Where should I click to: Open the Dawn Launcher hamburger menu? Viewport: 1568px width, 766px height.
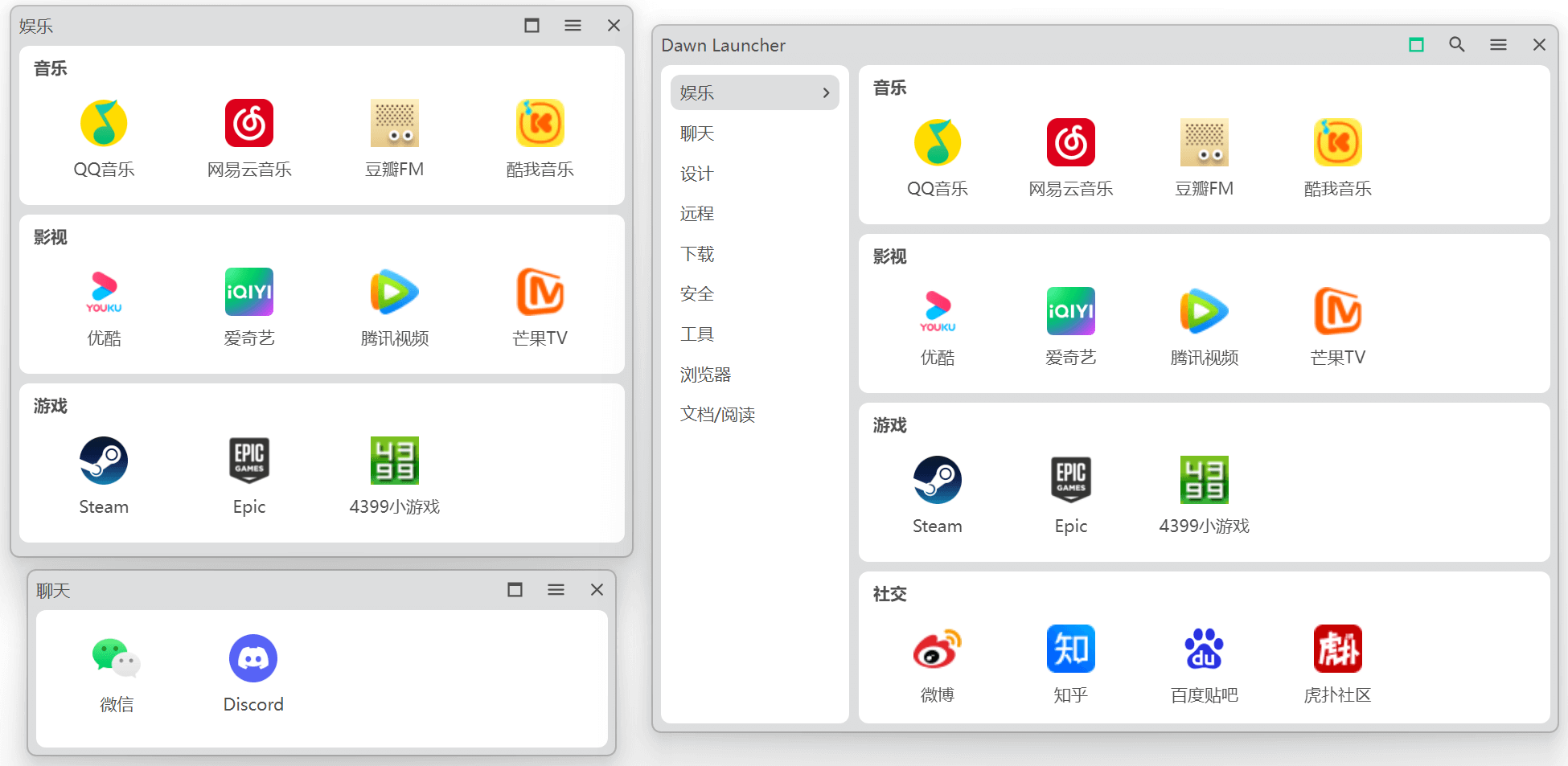pyautogui.click(x=1498, y=44)
